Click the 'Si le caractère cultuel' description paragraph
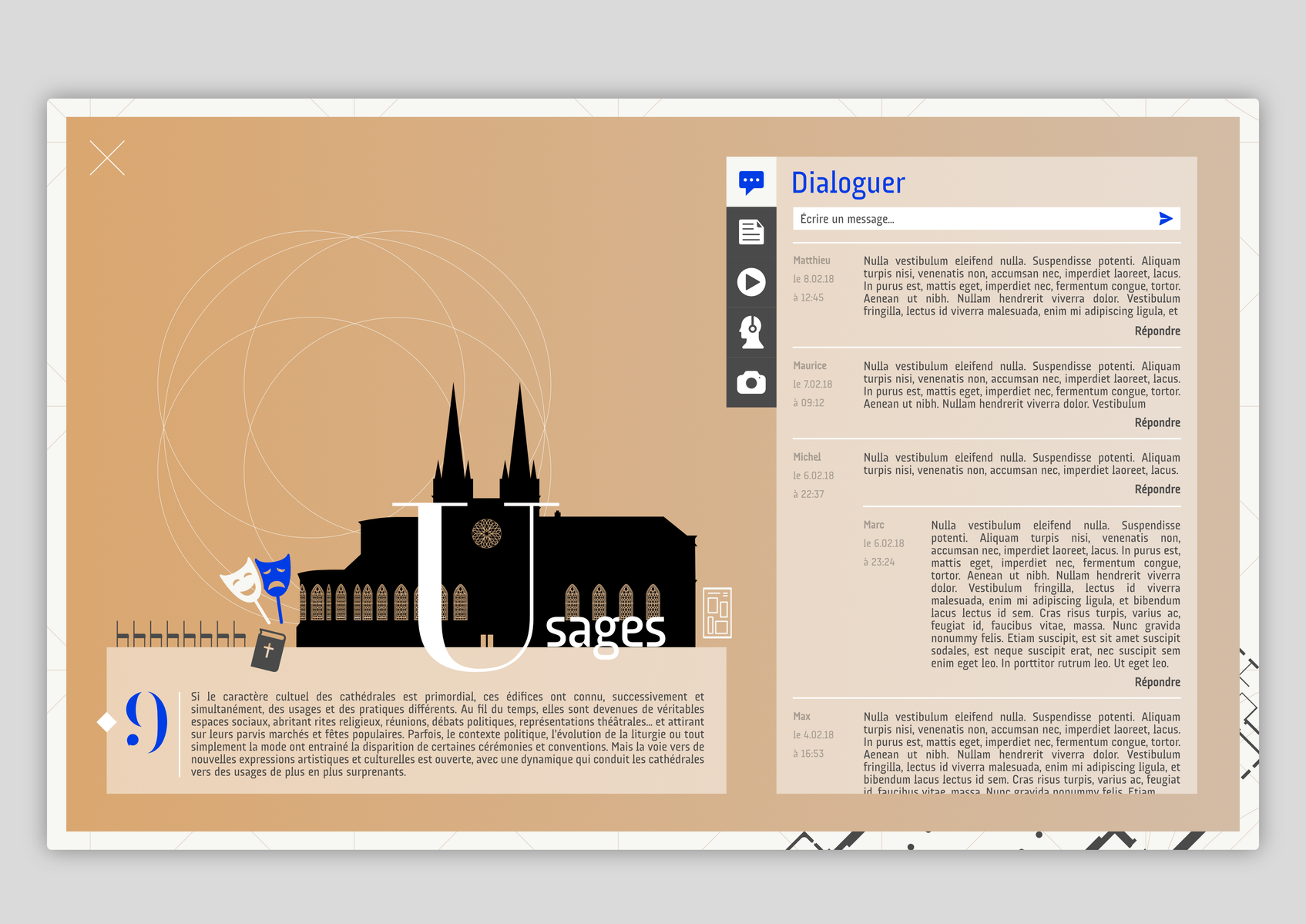 tap(448, 734)
